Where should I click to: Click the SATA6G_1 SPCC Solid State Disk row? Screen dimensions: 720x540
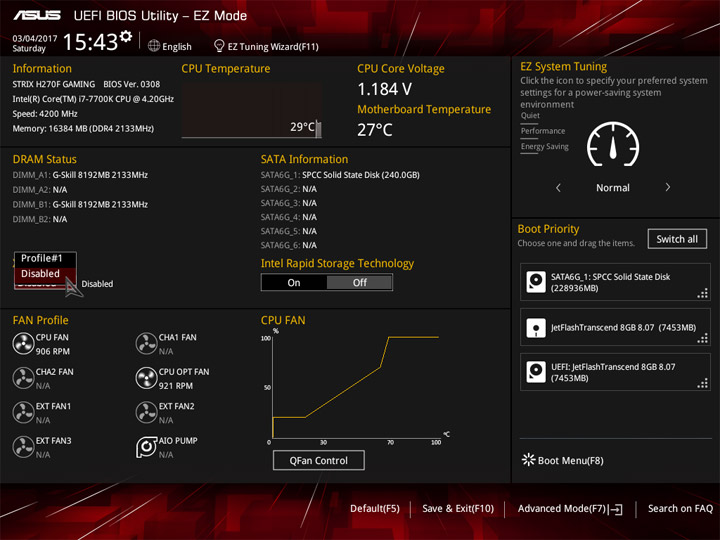[340, 175]
